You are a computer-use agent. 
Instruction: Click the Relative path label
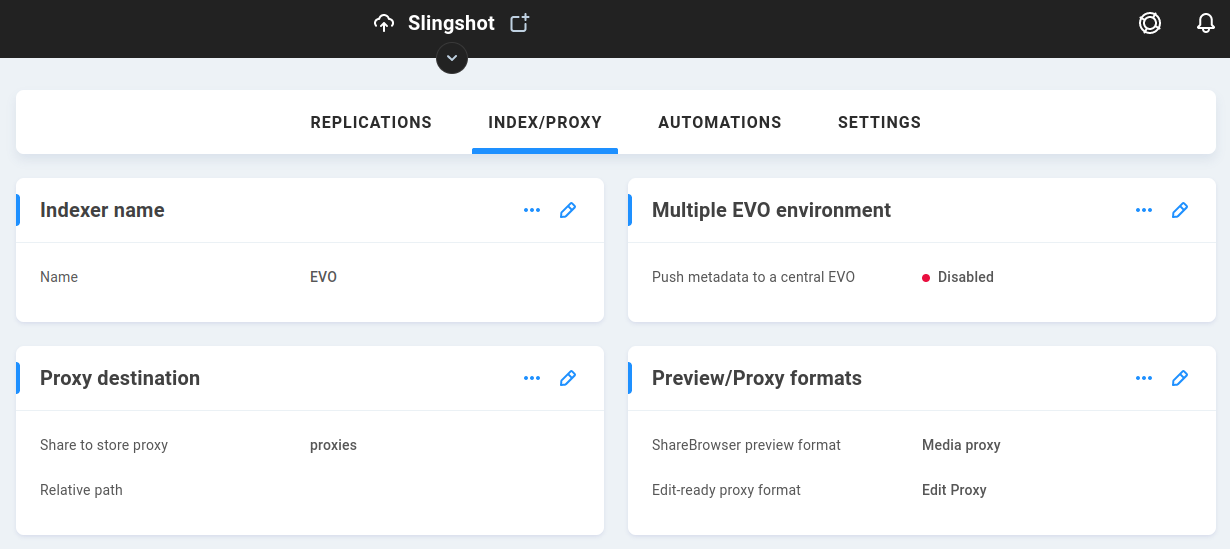click(x=81, y=490)
